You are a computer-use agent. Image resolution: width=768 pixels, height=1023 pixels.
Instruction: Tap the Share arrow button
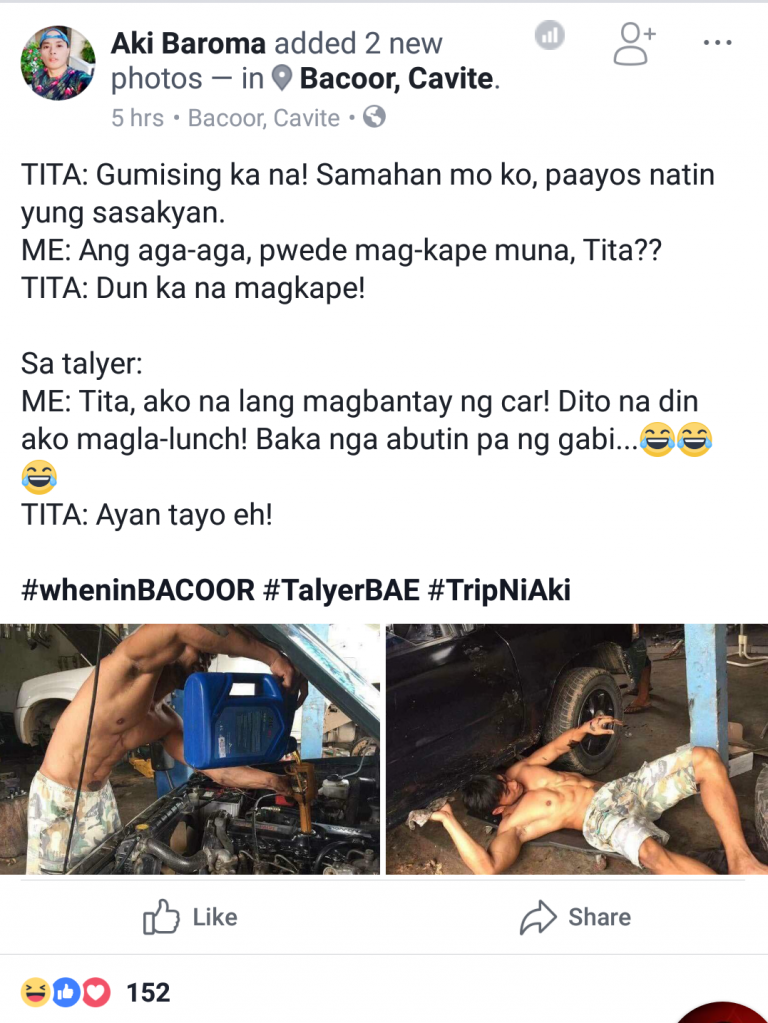point(576,917)
